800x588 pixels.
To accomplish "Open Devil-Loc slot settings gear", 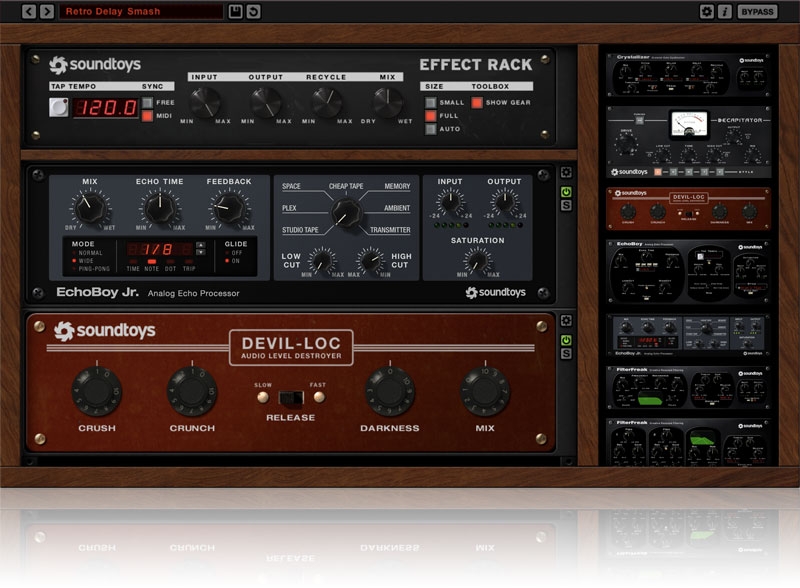I will 566,321.
